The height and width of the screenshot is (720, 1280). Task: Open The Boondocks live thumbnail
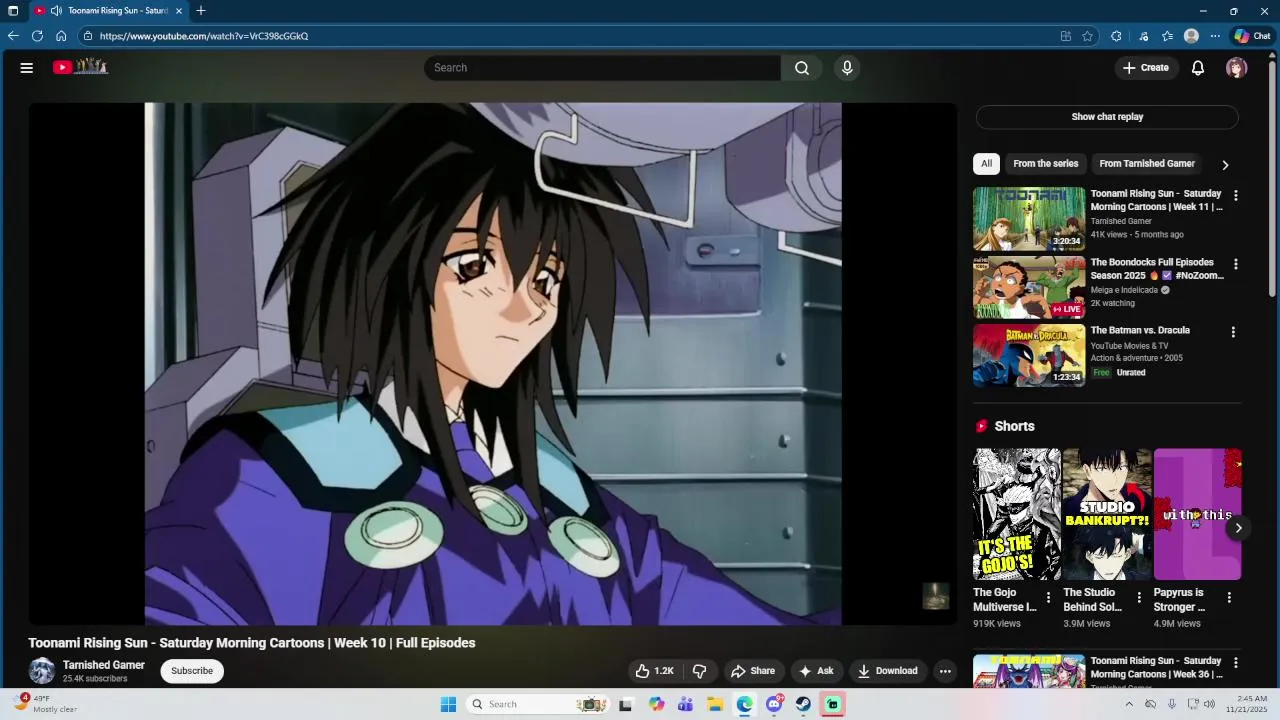point(1029,287)
